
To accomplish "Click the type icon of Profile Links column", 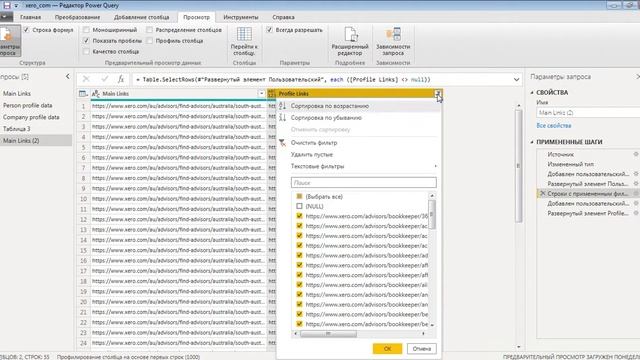I will click(272, 93).
